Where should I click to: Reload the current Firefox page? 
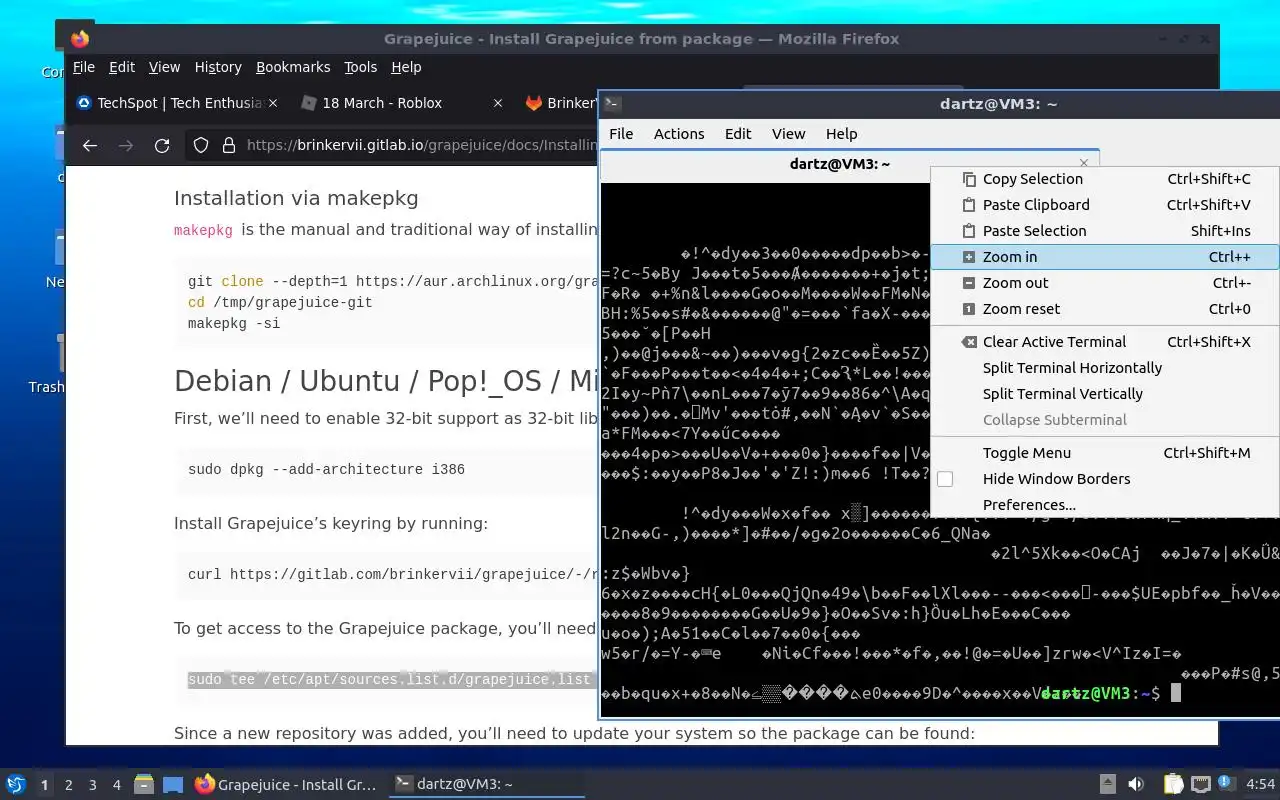click(x=162, y=146)
